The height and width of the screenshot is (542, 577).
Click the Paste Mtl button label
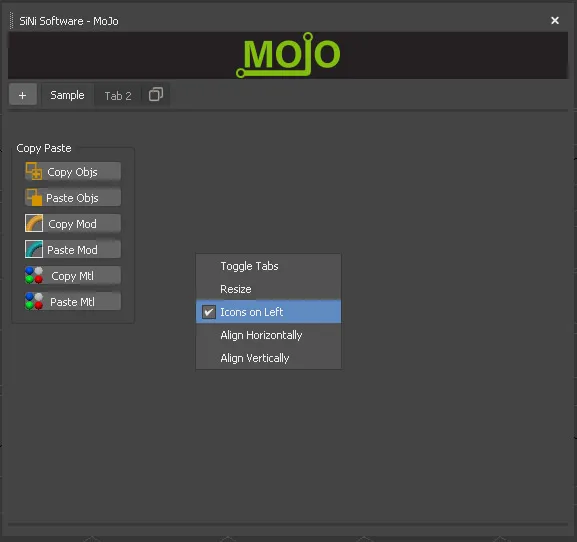tap(72, 302)
